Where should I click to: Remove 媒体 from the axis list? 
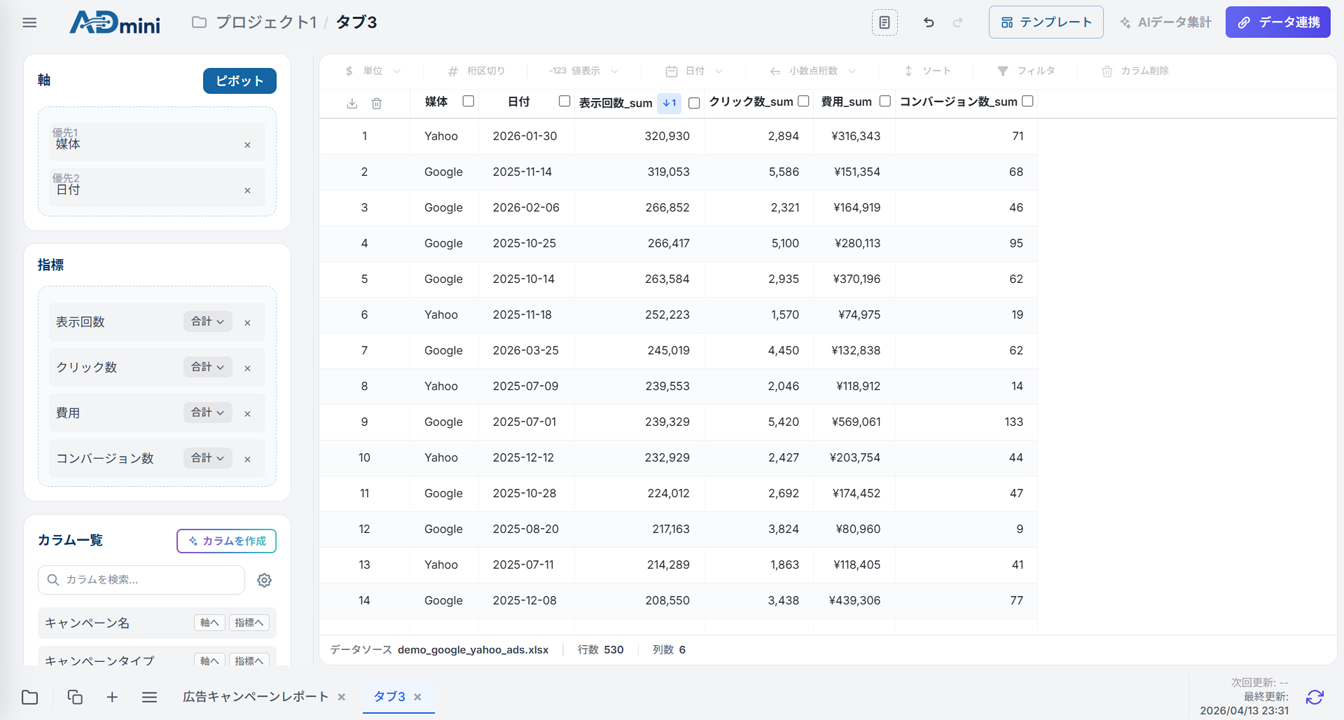click(x=248, y=145)
